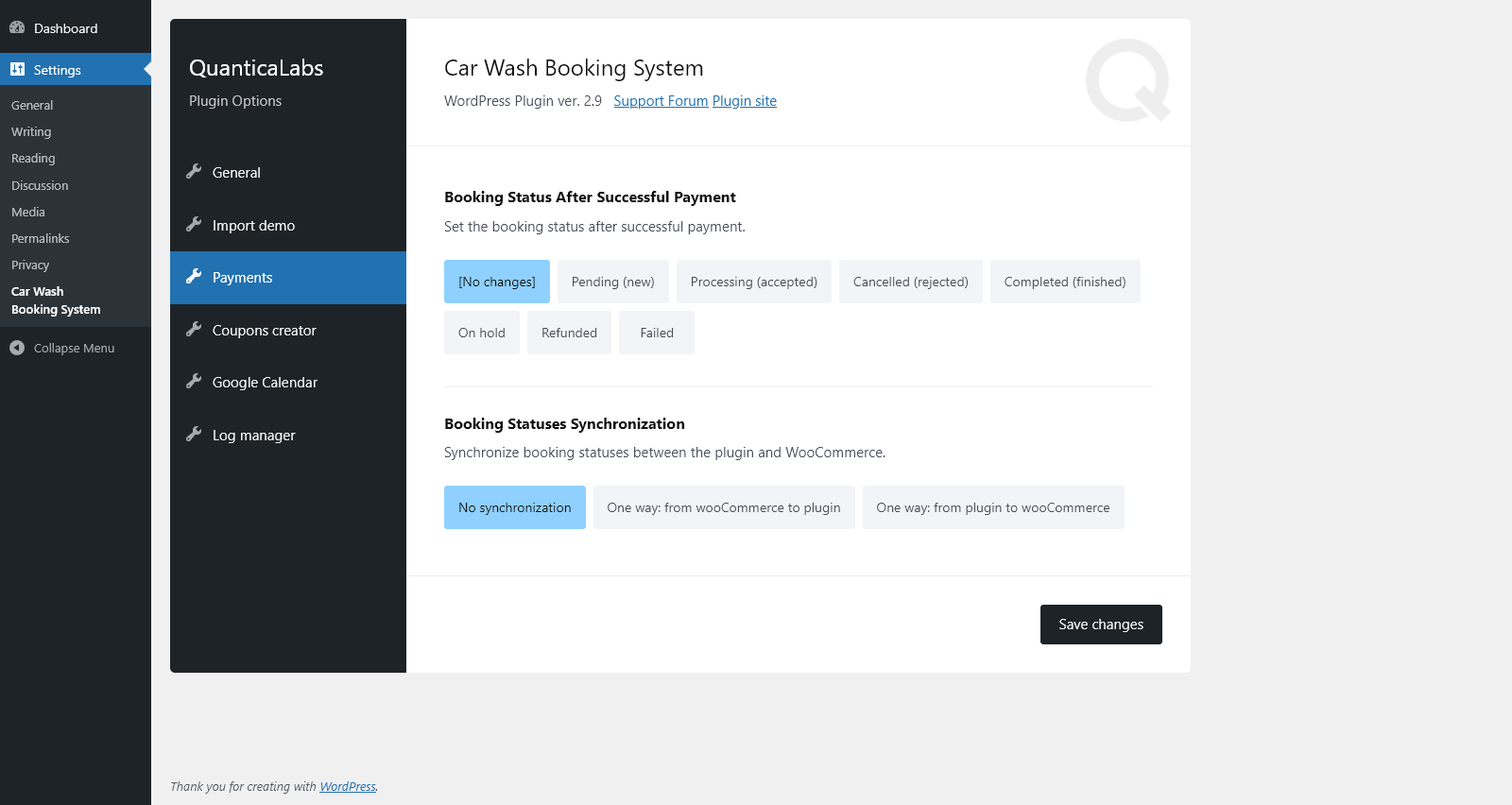Click the Settings sliders icon in sidebar

click(17, 69)
